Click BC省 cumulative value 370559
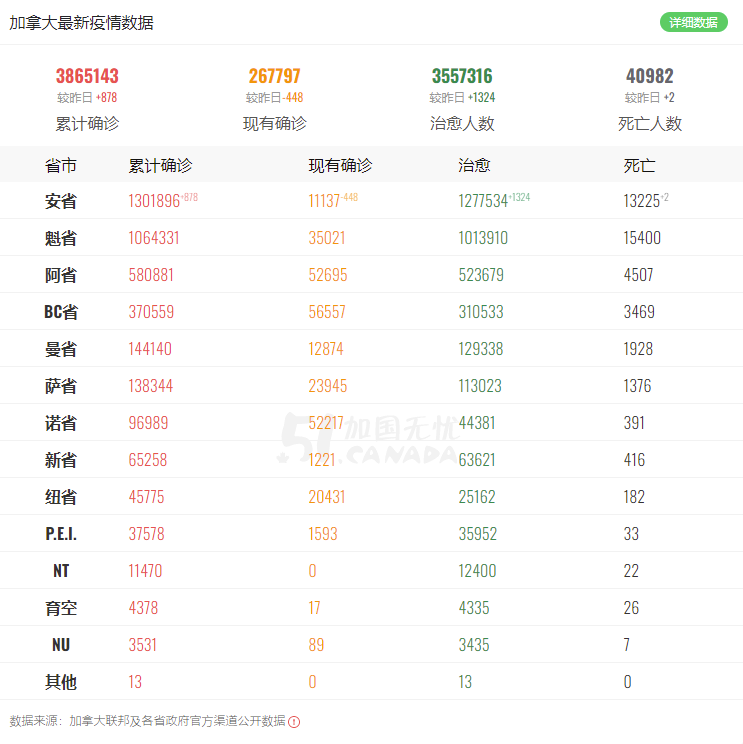 point(151,312)
